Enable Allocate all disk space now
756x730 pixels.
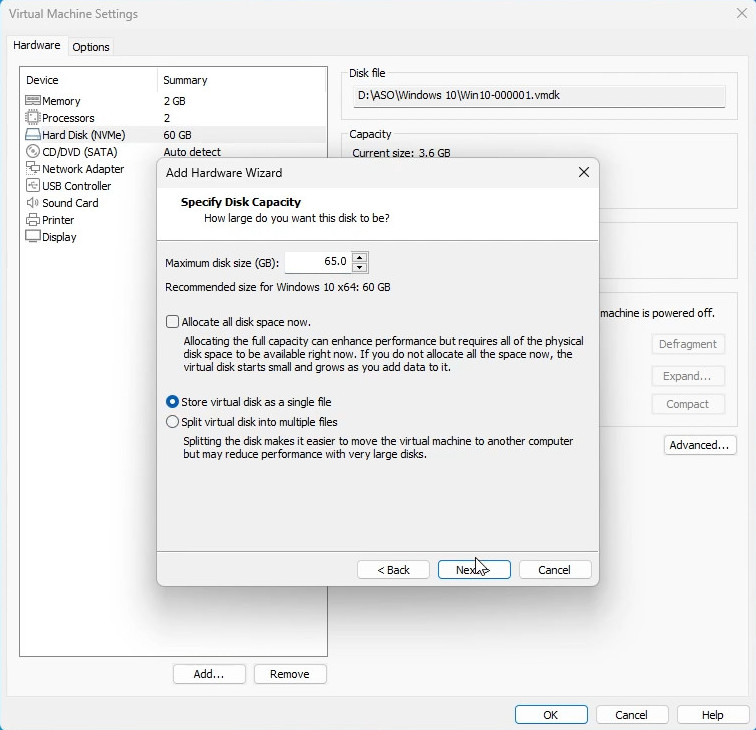click(x=173, y=322)
